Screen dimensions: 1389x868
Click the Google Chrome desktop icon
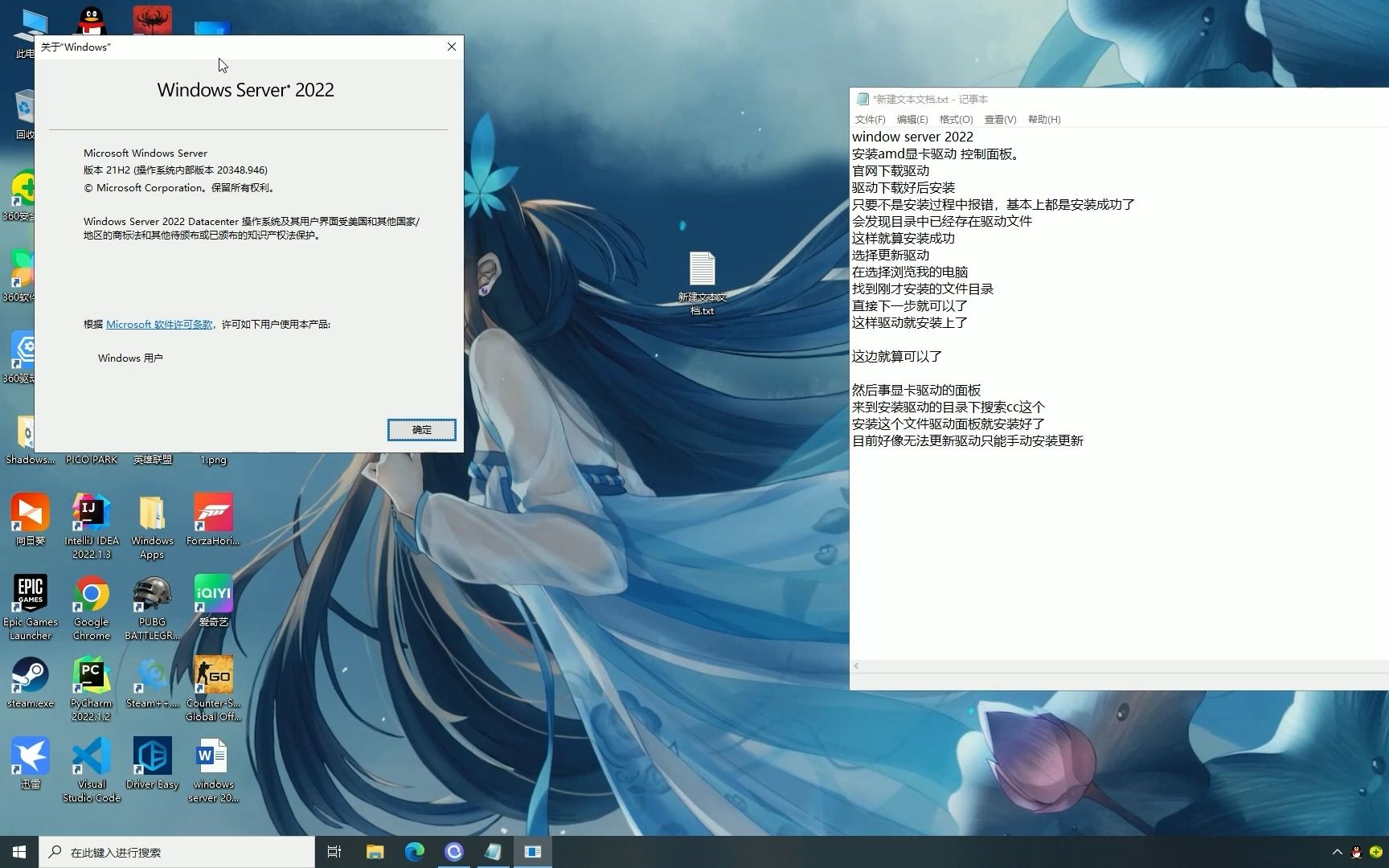(92, 607)
